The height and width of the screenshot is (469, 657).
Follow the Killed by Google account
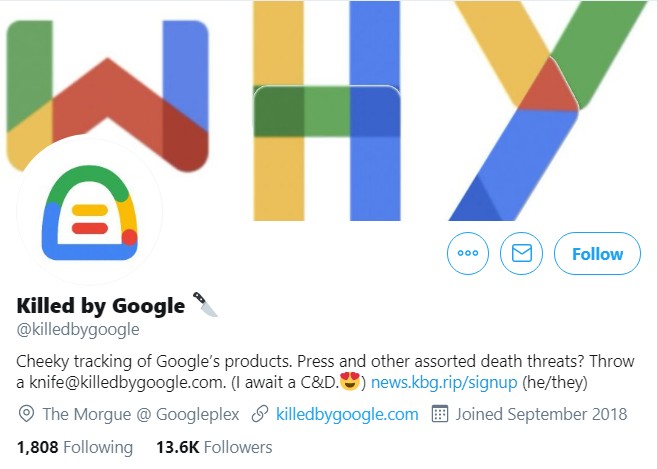point(597,254)
